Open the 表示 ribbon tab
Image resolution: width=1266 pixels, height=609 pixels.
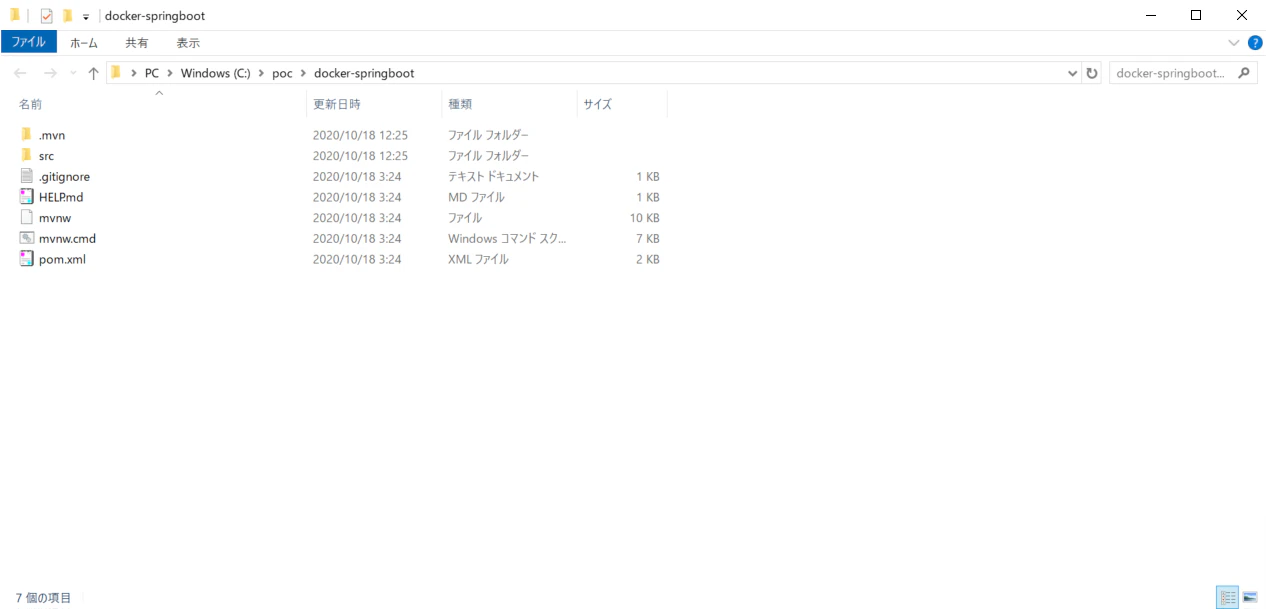[x=188, y=43]
